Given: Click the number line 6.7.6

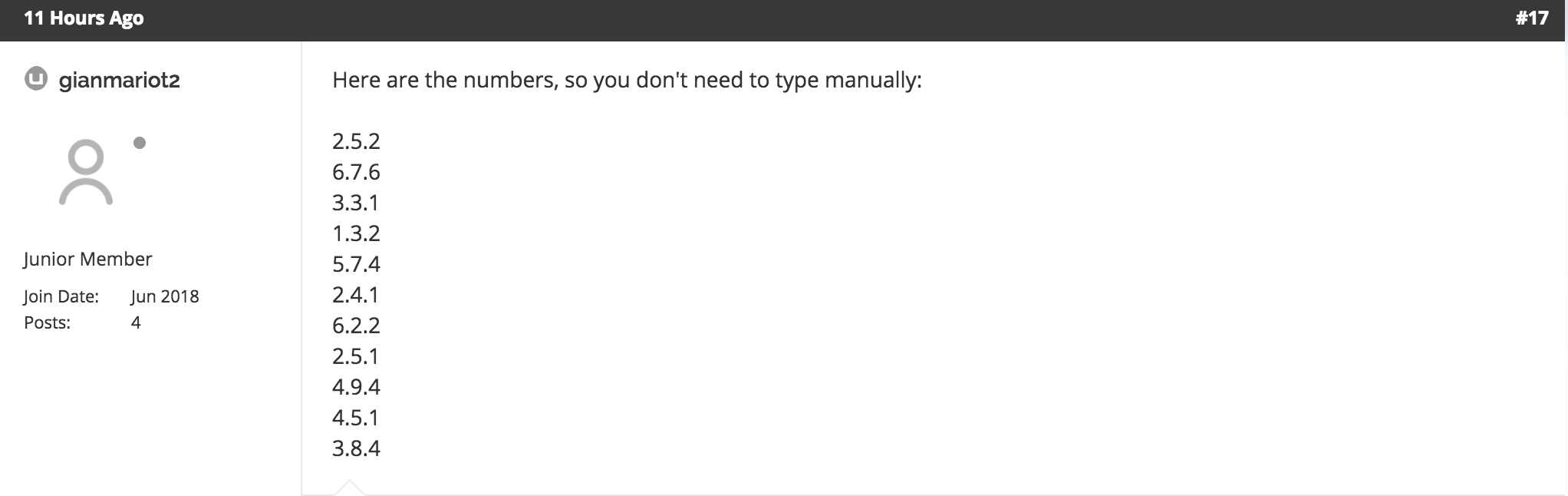Looking at the screenshot, I should coord(356,172).
